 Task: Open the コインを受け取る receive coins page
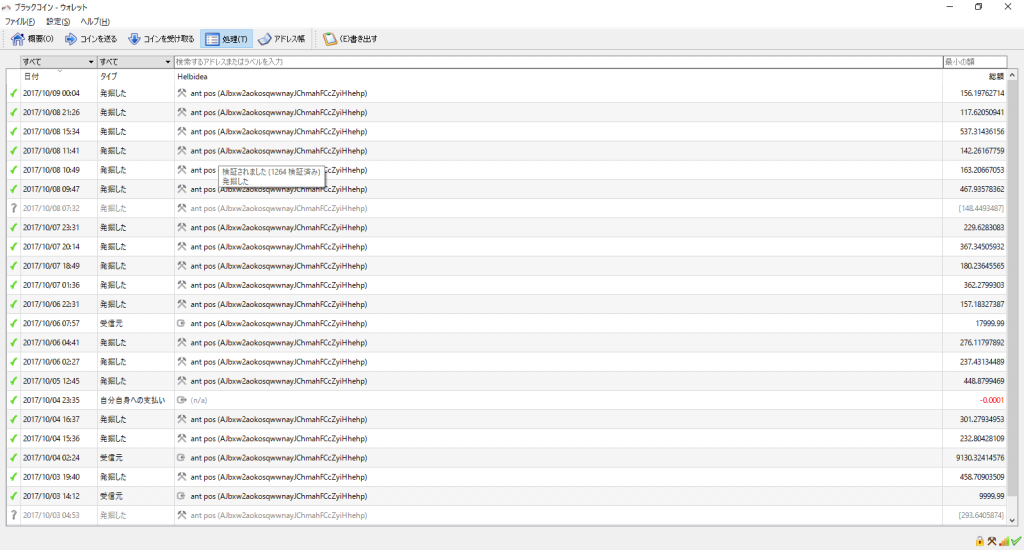point(160,39)
